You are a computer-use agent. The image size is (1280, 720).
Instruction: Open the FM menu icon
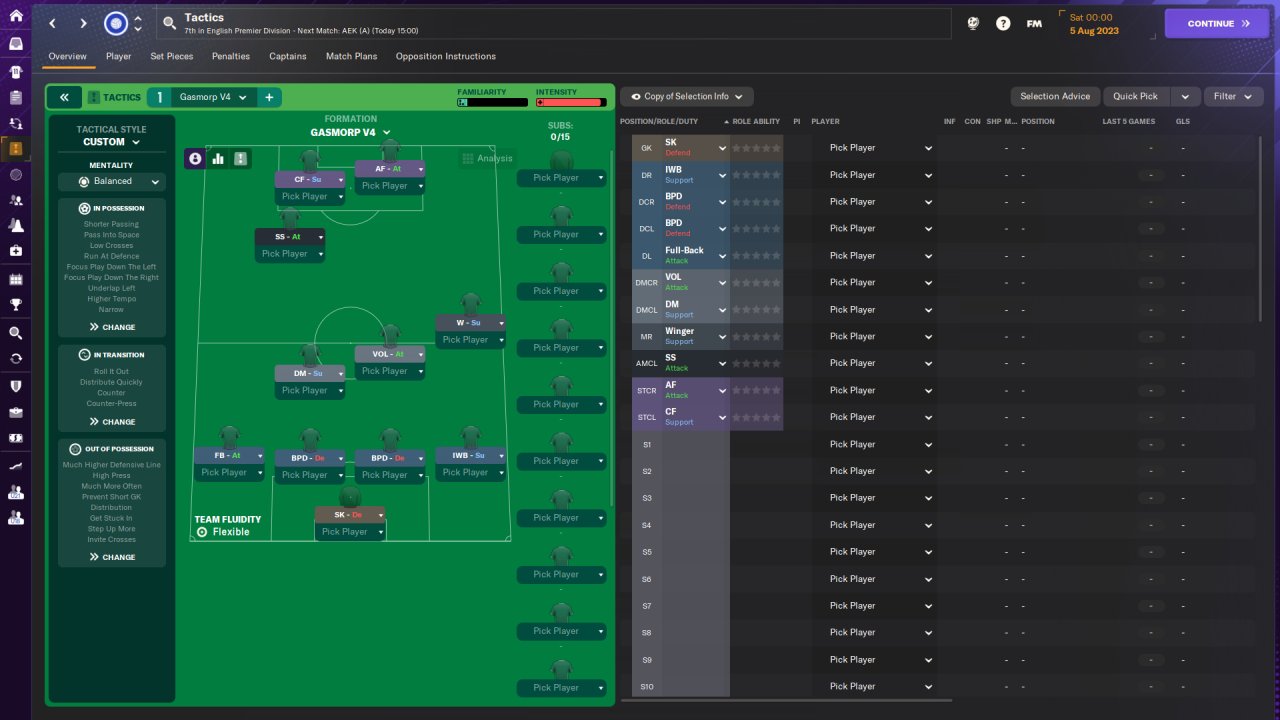click(x=1034, y=23)
